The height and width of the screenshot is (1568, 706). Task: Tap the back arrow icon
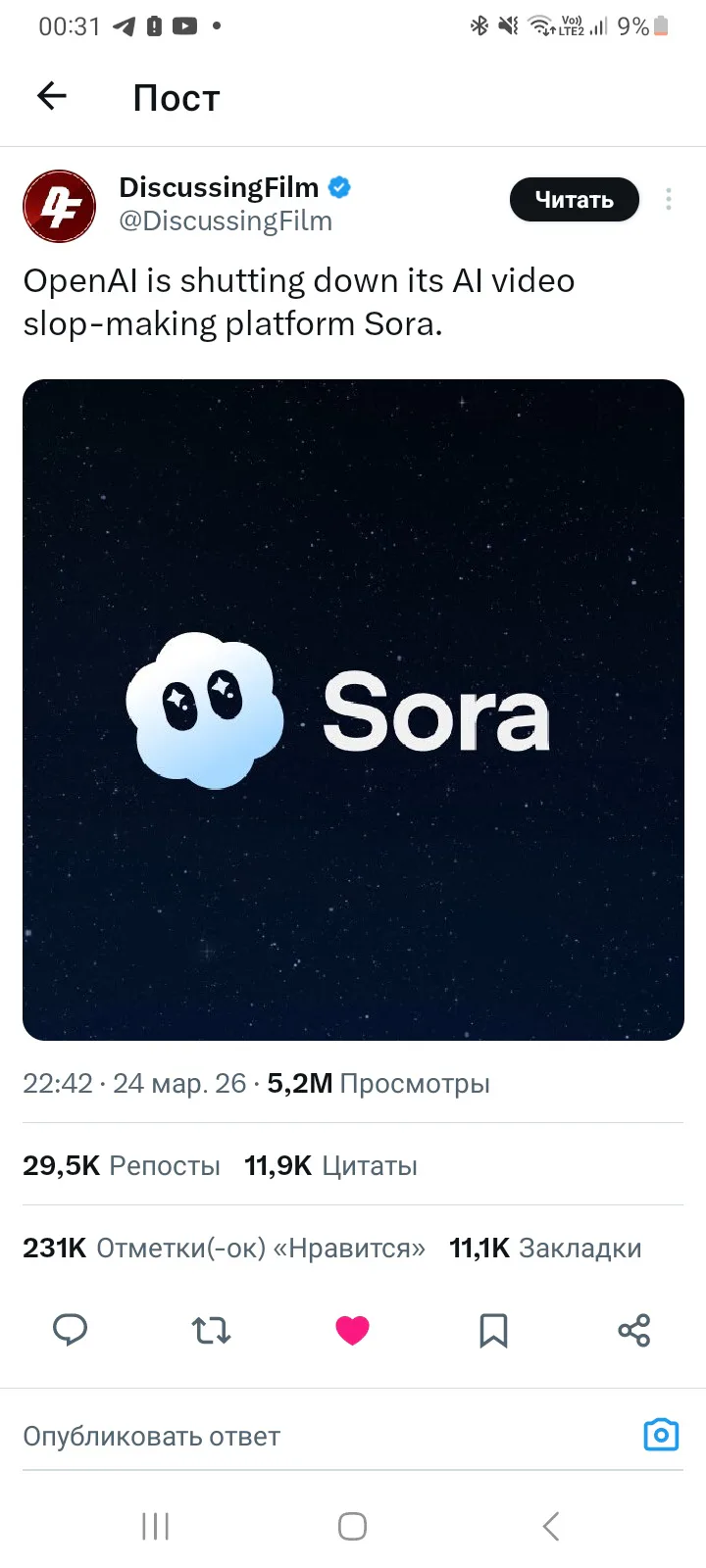pos(52,96)
